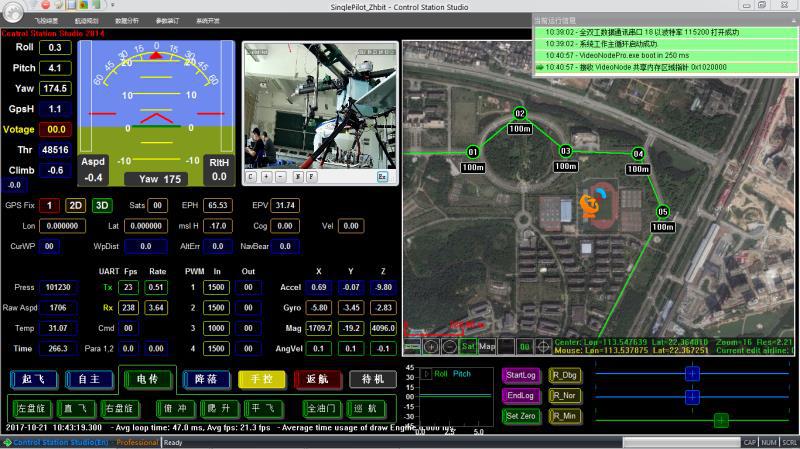Screen dimensions: 800x449
Task: Click the 平飞 level flight button
Action: click(264, 408)
